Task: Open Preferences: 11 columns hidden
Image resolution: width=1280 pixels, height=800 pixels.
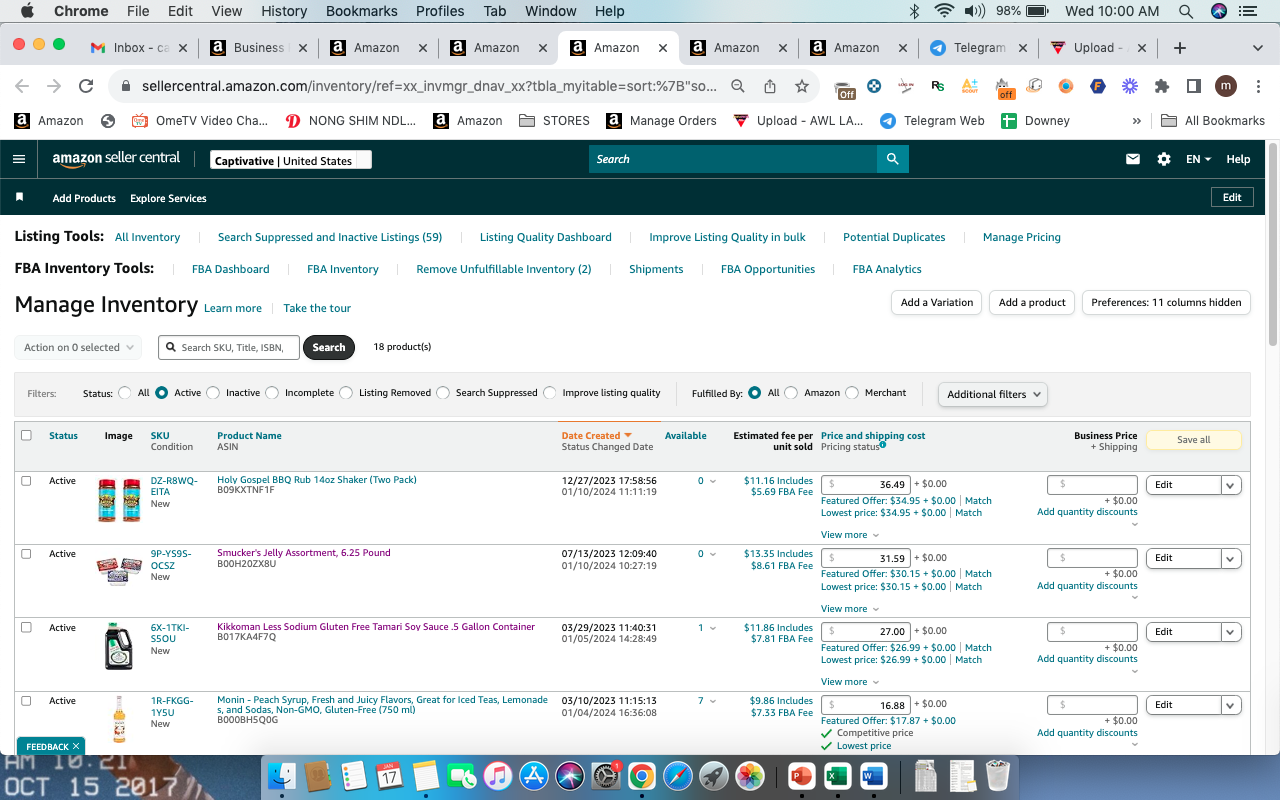Action: tap(1166, 302)
